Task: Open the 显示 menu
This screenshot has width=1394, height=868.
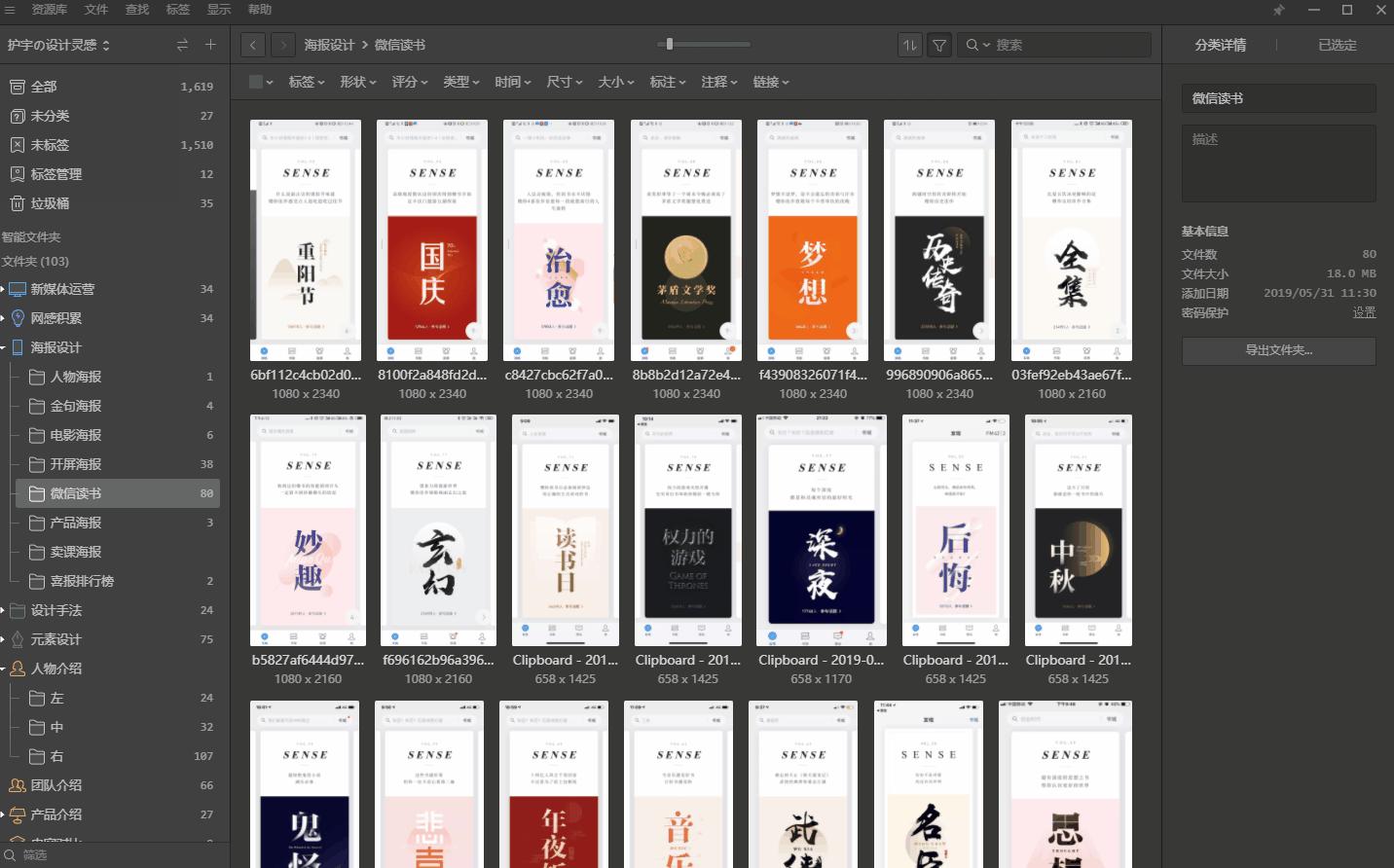Action: [218, 10]
